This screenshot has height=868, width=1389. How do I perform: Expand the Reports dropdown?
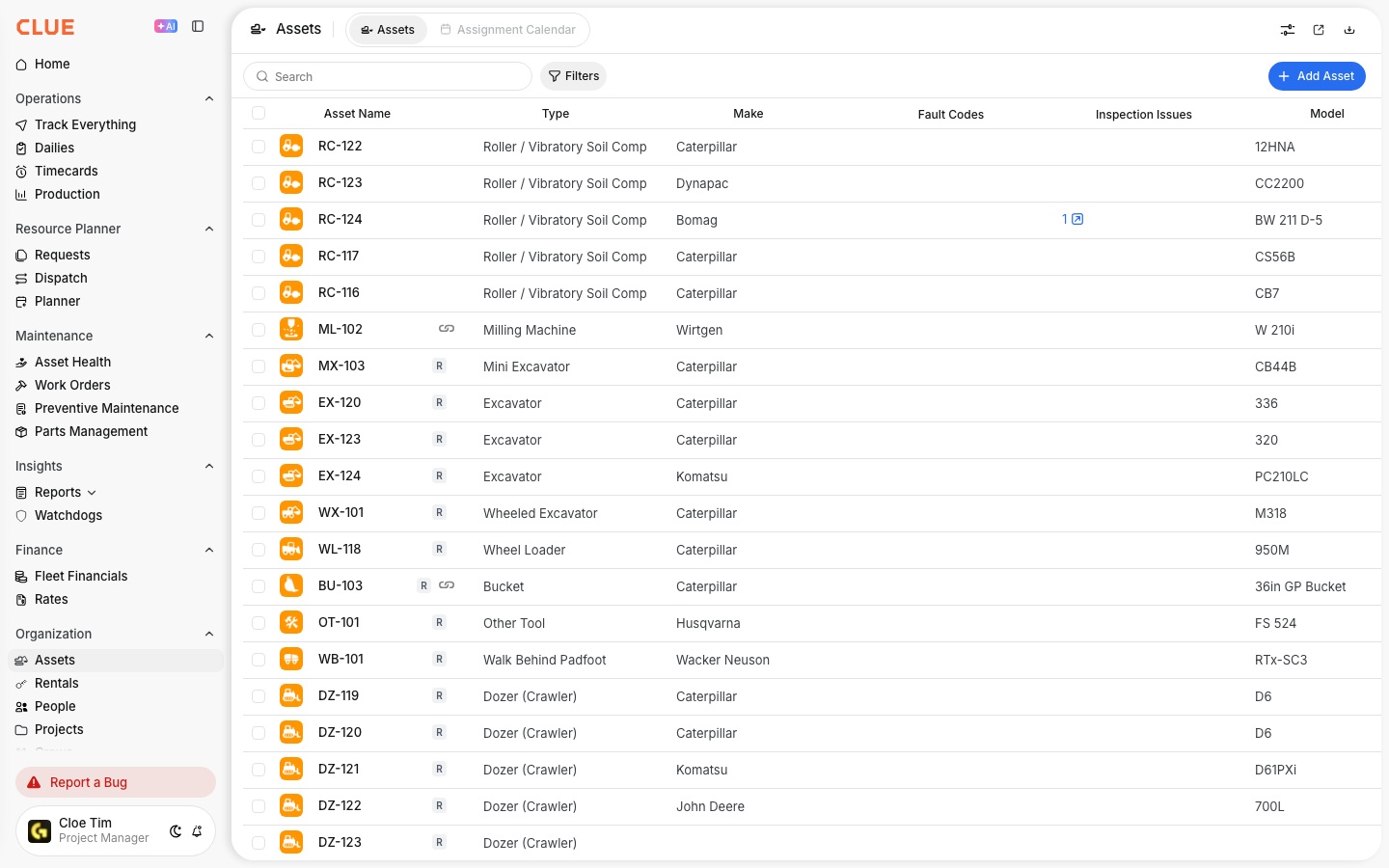[x=92, y=493]
